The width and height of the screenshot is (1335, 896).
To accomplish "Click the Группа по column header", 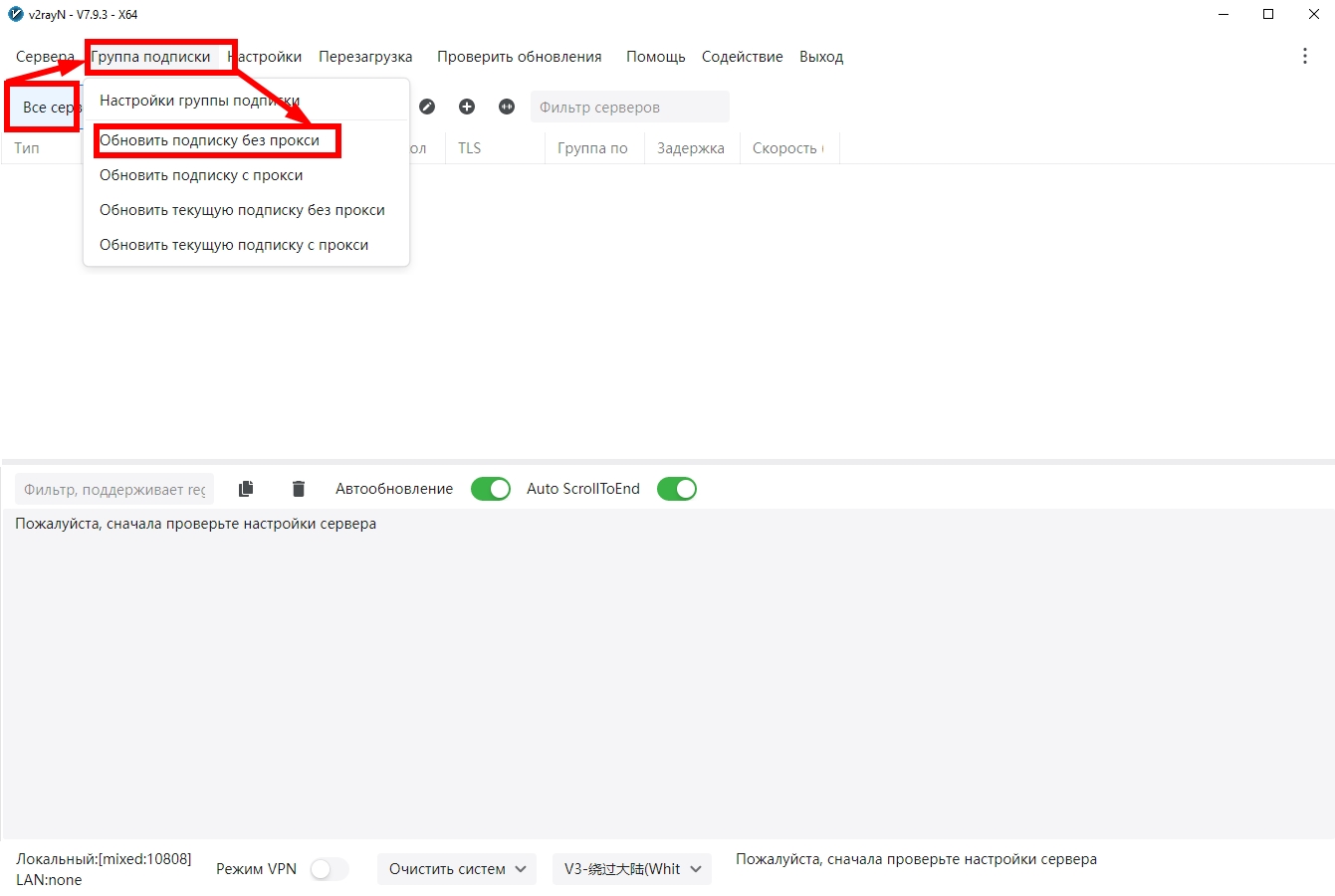I will [x=592, y=148].
